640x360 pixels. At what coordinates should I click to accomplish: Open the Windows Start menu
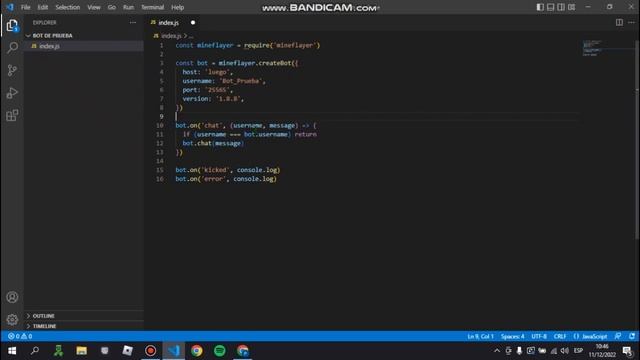pyautogui.click(x=12, y=351)
